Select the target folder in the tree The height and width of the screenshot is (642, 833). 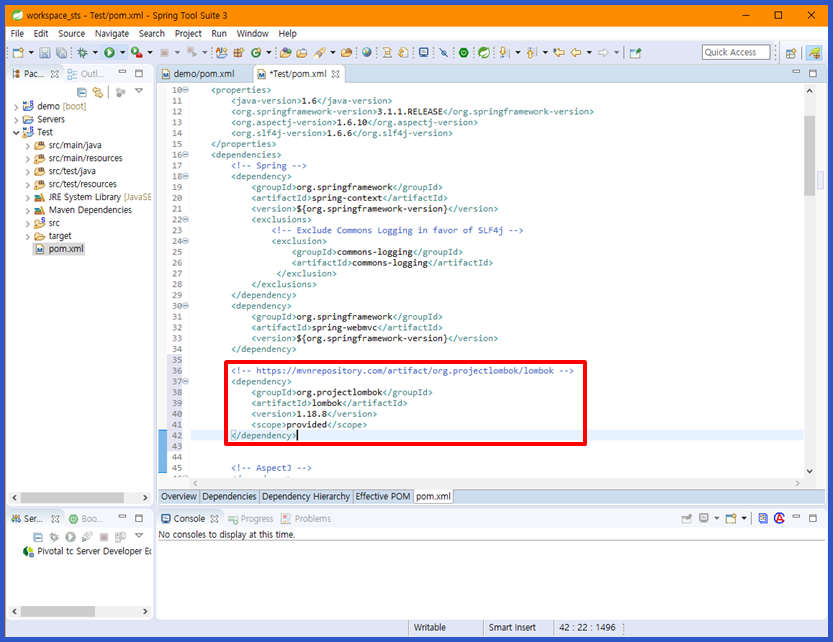(60, 236)
